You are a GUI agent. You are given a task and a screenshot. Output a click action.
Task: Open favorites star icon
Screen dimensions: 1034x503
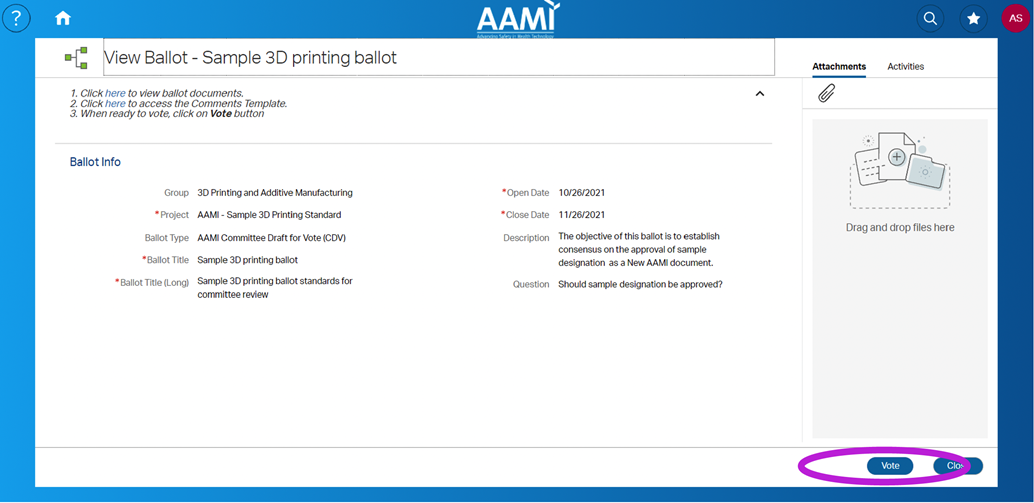click(973, 19)
